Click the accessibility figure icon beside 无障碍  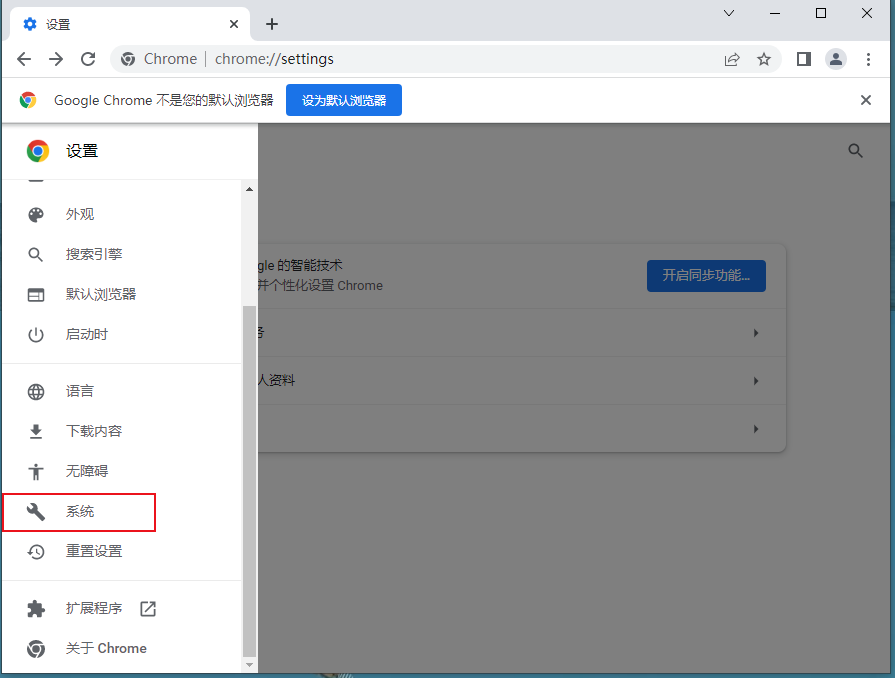pos(36,472)
